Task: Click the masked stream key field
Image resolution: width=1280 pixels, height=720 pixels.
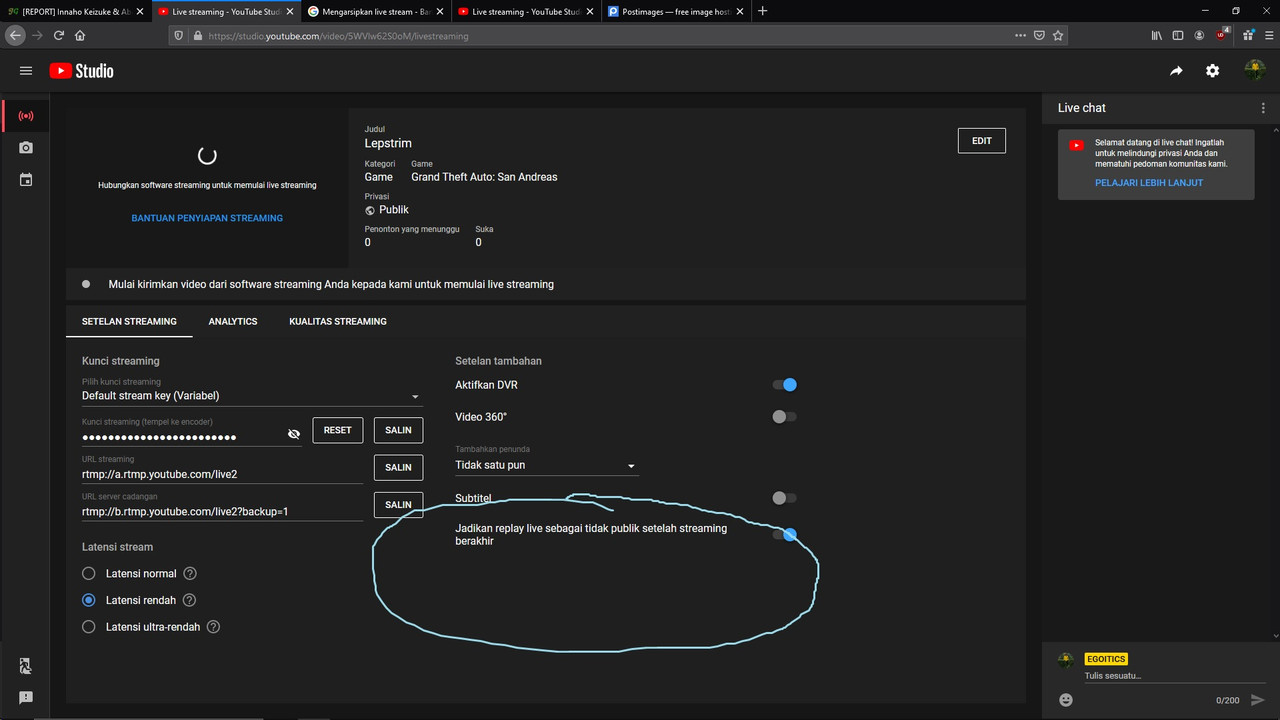Action: click(x=192, y=437)
